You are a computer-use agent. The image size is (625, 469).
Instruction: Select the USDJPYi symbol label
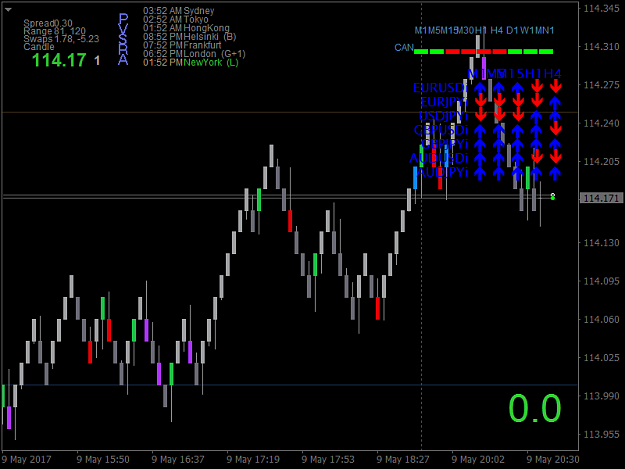point(443,116)
